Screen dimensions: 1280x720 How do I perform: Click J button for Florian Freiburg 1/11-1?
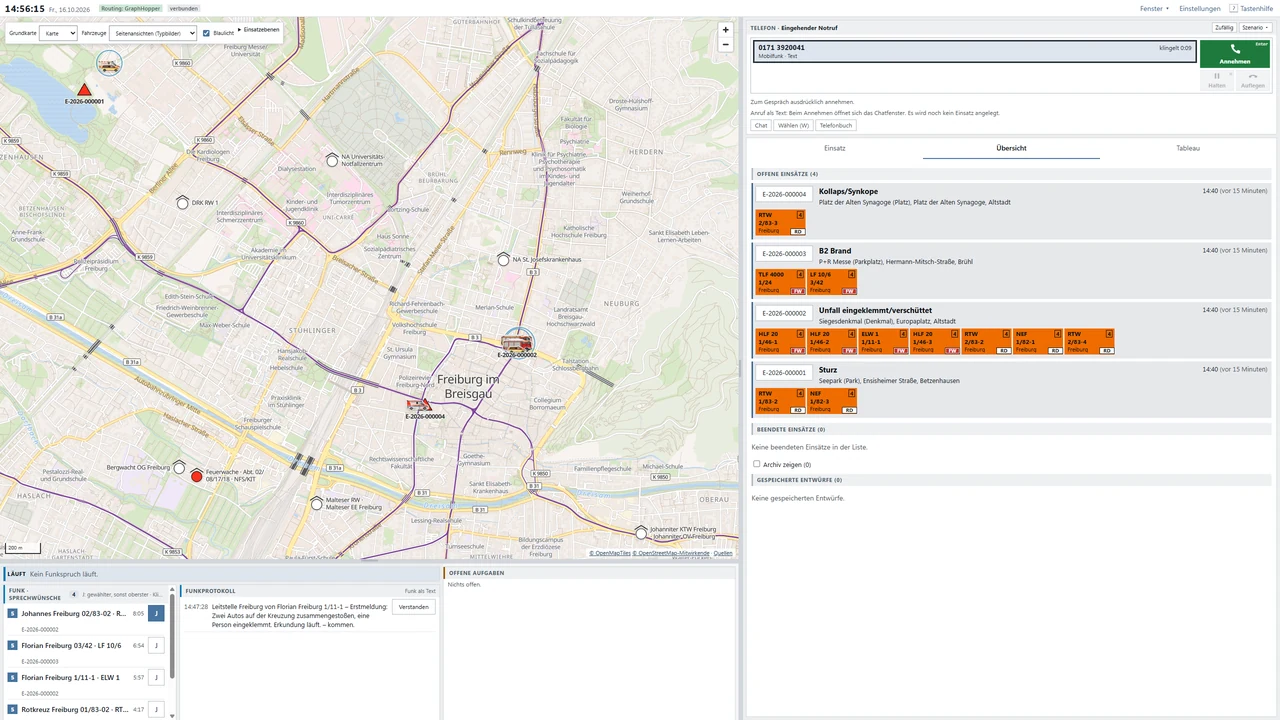[156, 678]
